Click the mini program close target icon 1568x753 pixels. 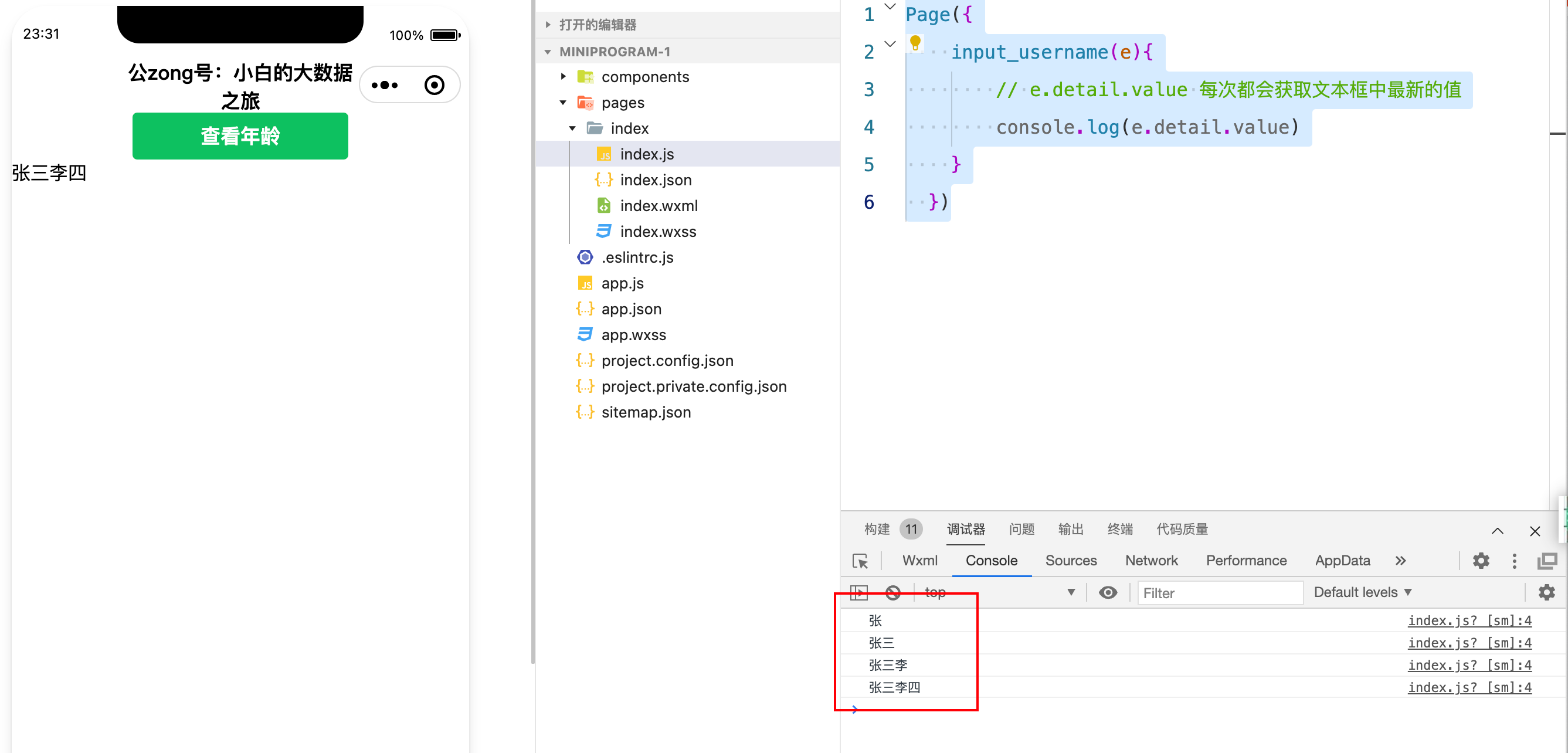(434, 85)
